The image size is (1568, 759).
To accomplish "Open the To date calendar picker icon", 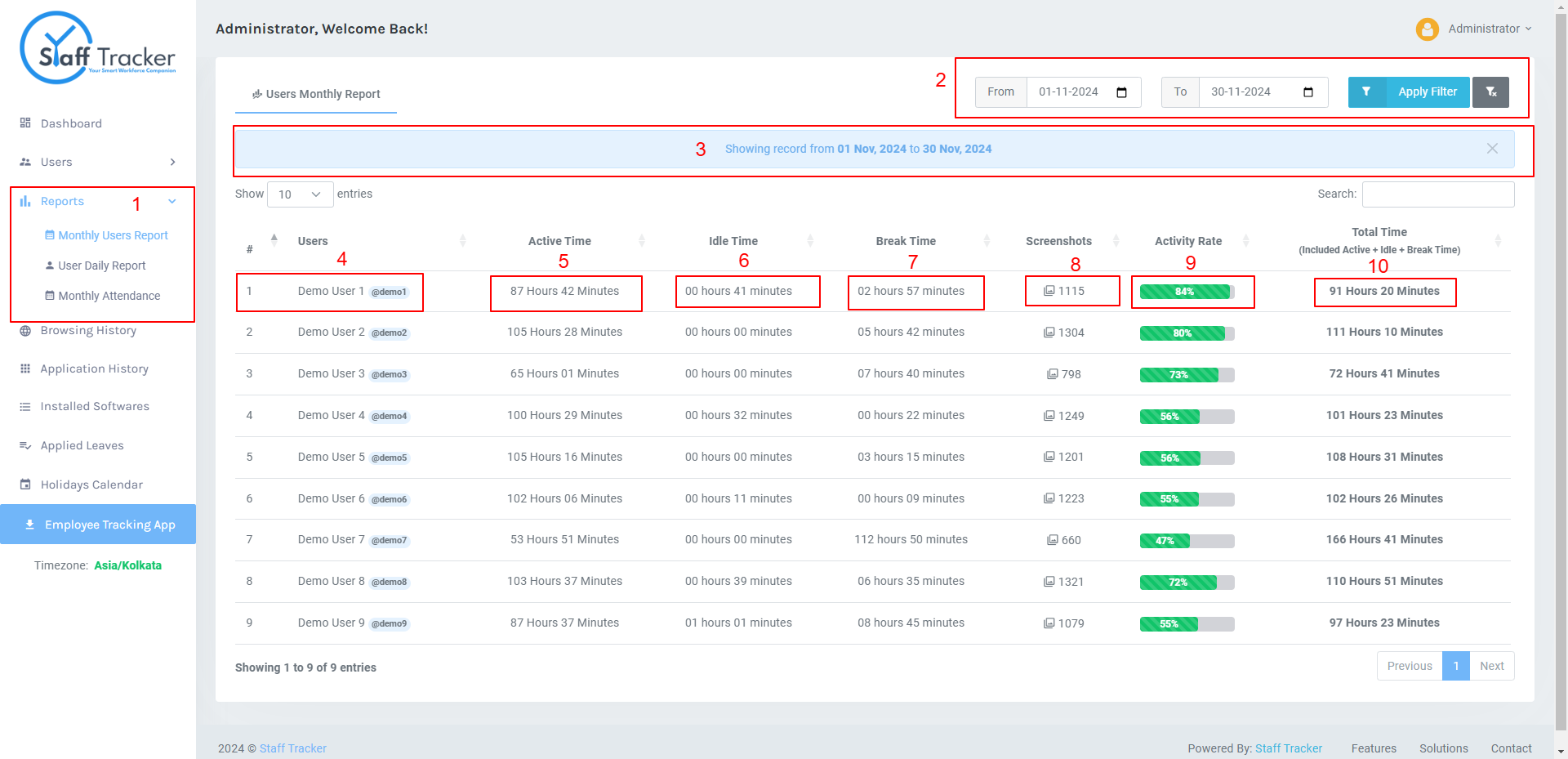I will tap(1308, 92).
